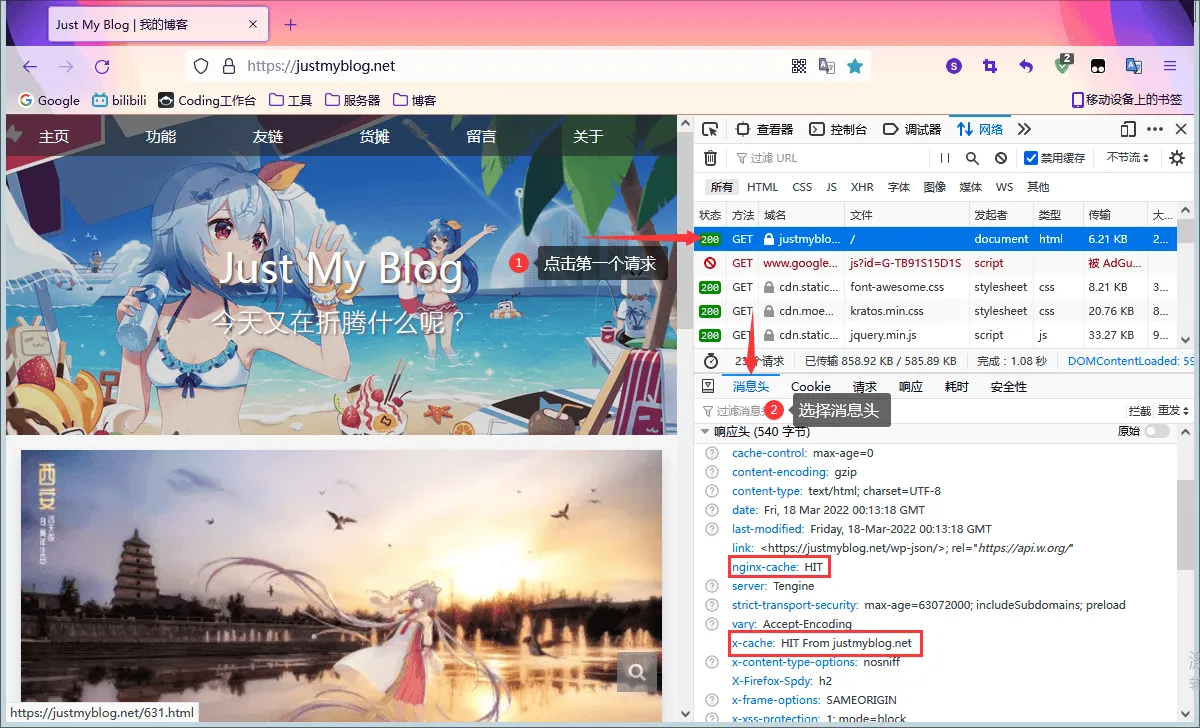Open the Firefox hamburger menu
Image resolution: width=1200 pixels, height=728 pixels.
pyautogui.click(x=1169, y=66)
